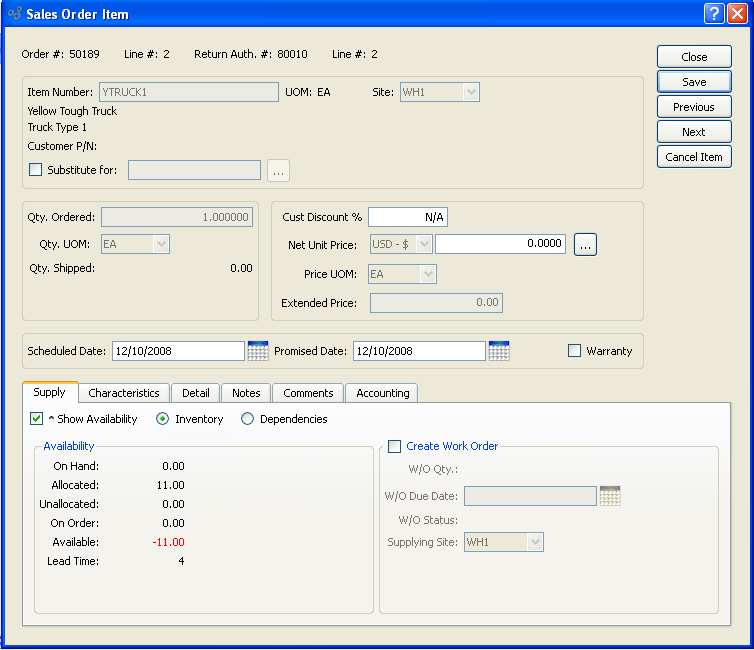Click the Sales Order Item window icon

click(x=13, y=14)
